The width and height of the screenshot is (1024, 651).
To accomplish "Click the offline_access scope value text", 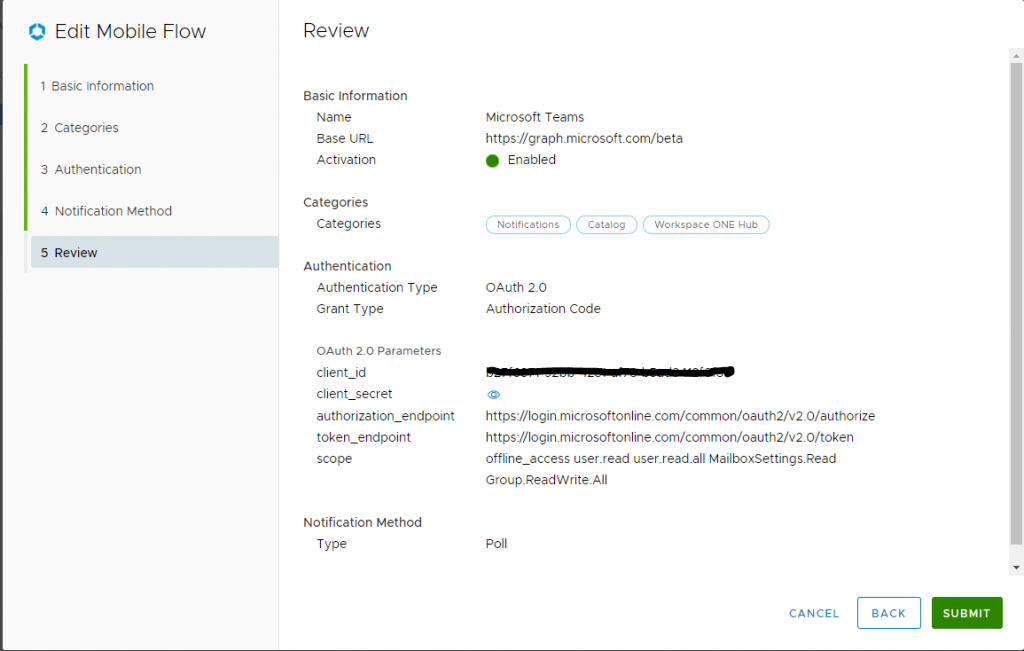I will pyautogui.click(x=528, y=458).
